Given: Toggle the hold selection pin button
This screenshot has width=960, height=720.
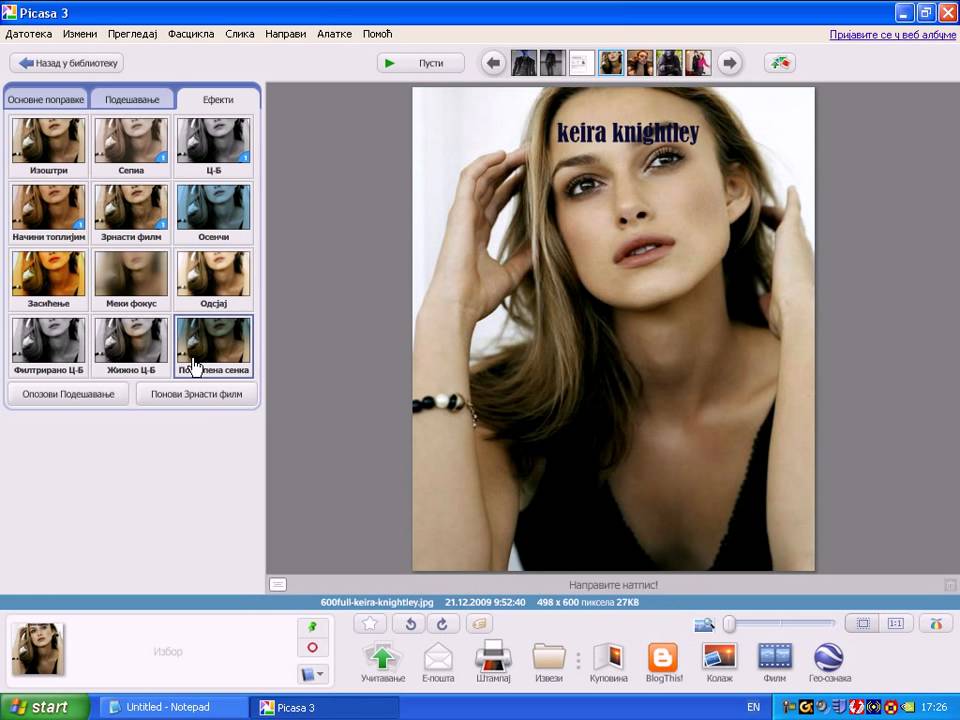Looking at the screenshot, I should coord(312,626).
